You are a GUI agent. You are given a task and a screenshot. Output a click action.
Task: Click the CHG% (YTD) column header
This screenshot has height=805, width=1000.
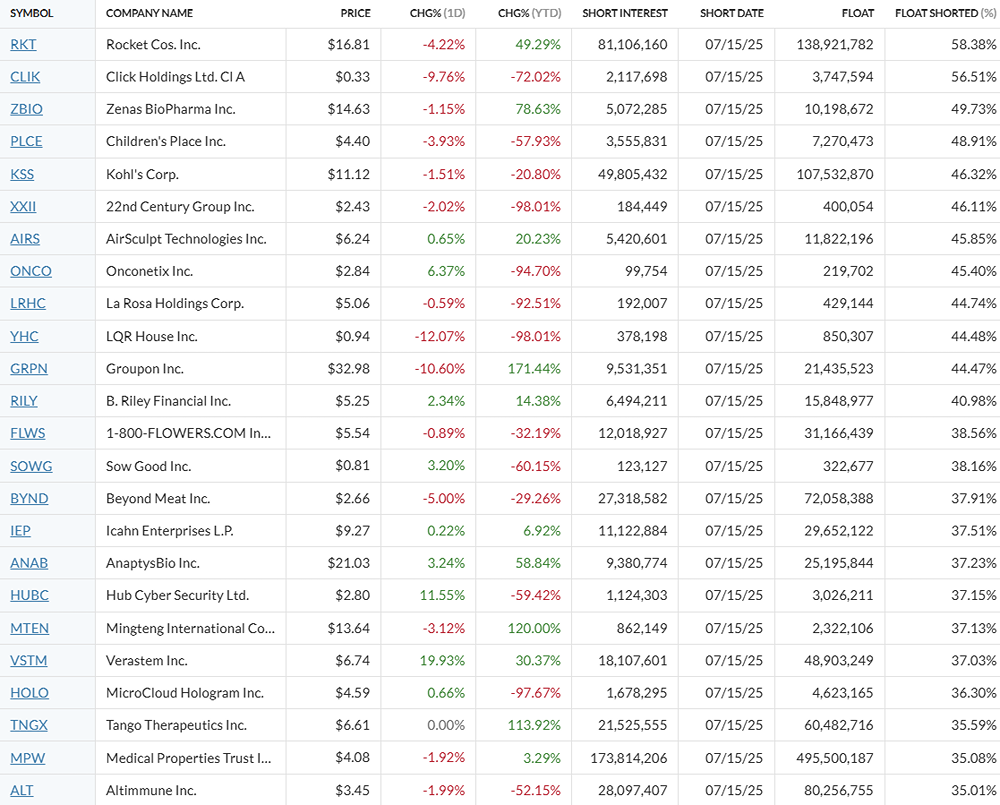coord(529,13)
